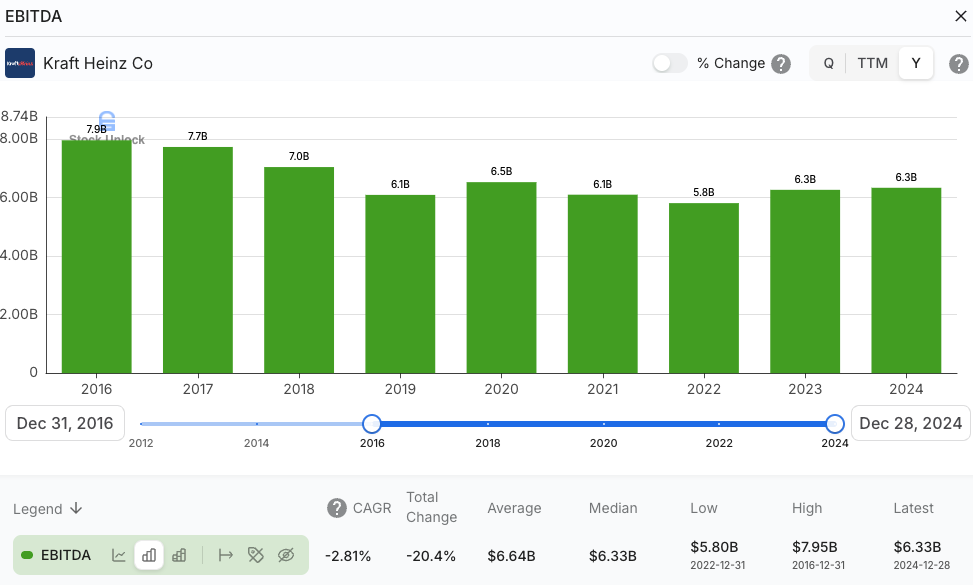The image size is (973, 585).
Task: Click the Kraft Heinz Co company name
Action: (98, 63)
